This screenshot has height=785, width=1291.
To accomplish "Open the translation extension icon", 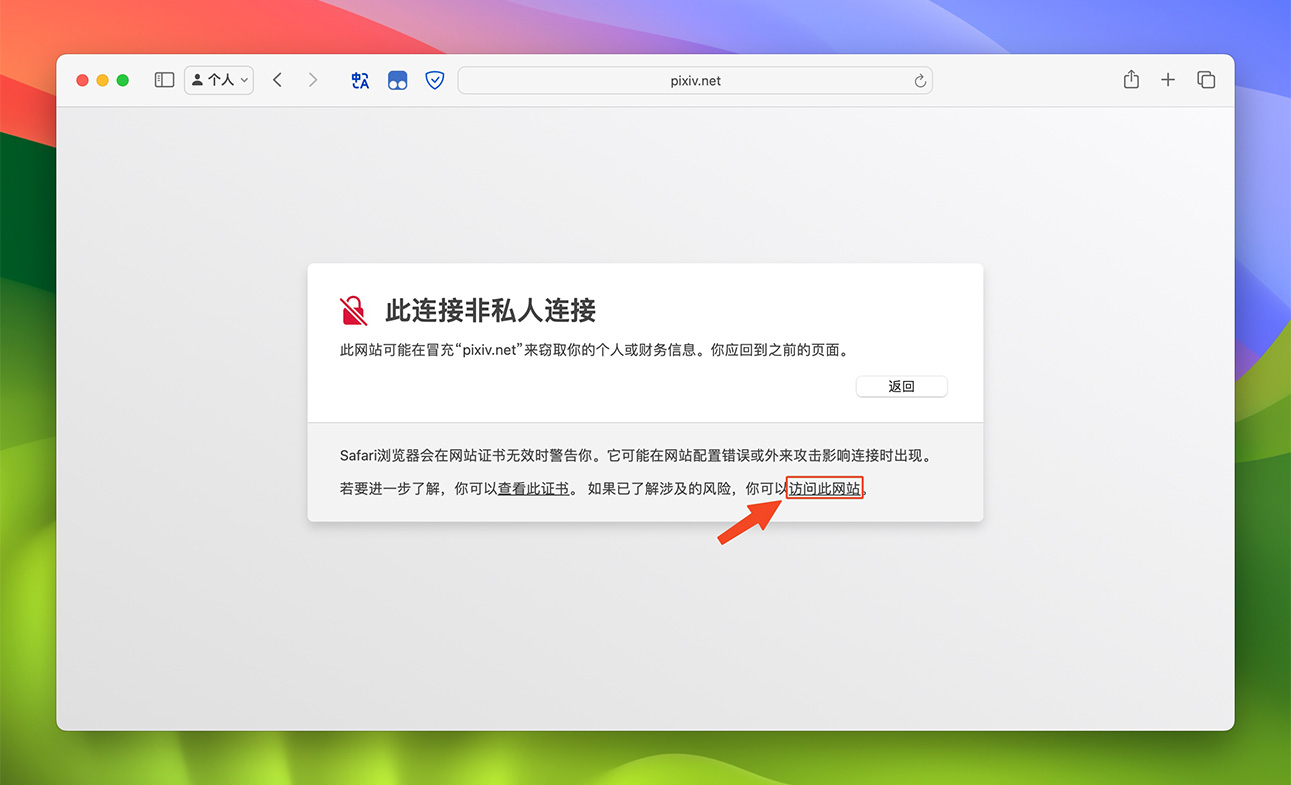I will (x=361, y=81).
